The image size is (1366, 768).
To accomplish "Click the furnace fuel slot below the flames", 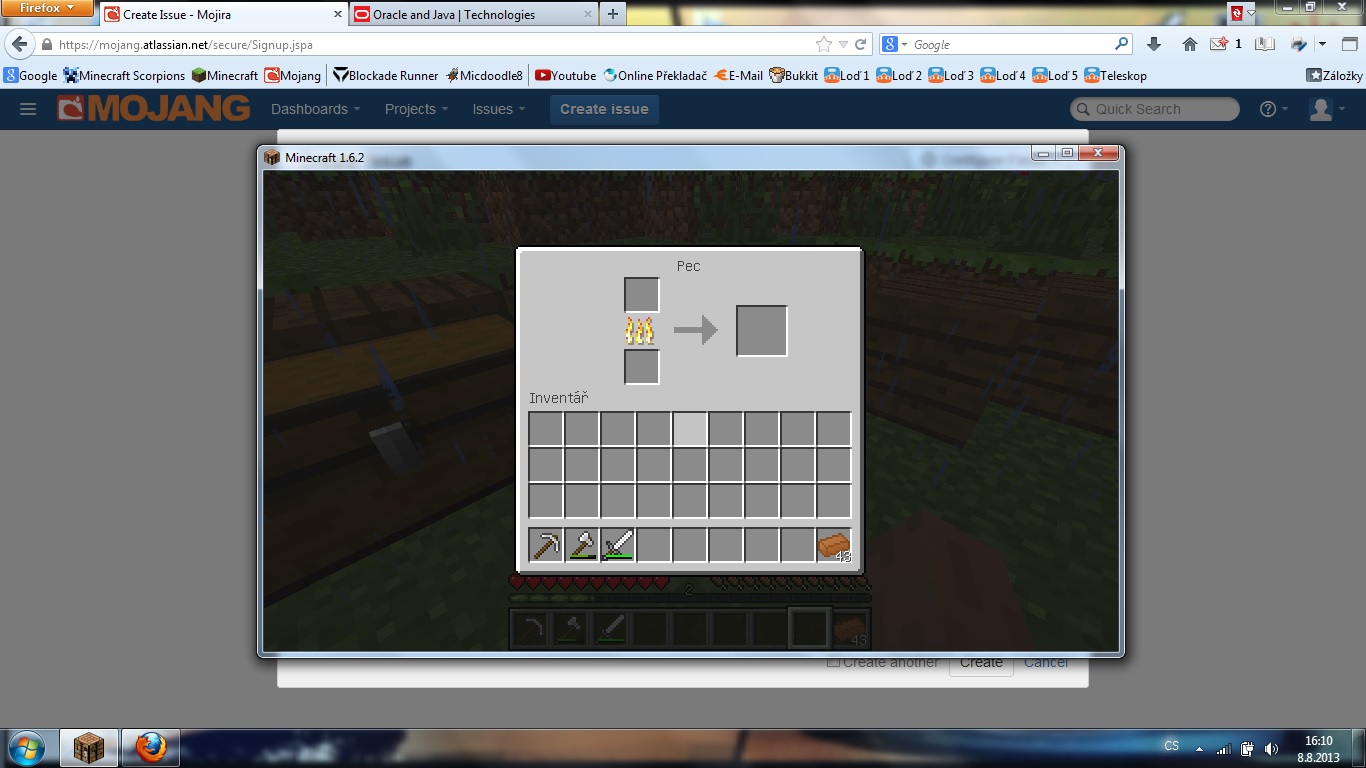I will (x=642, y=367).
